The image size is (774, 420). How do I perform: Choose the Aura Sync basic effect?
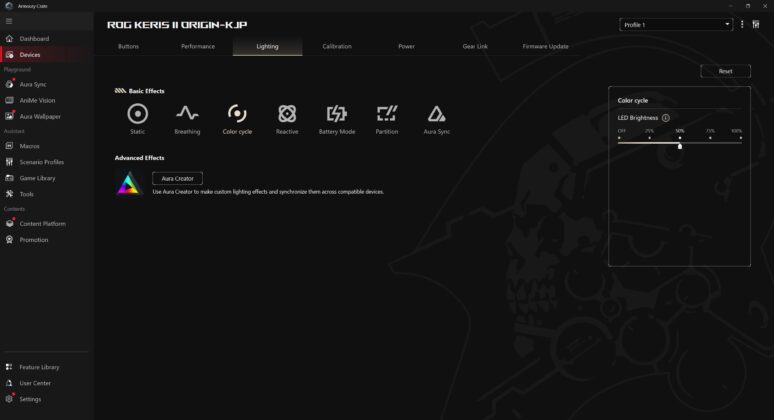(x=436, y=119)
